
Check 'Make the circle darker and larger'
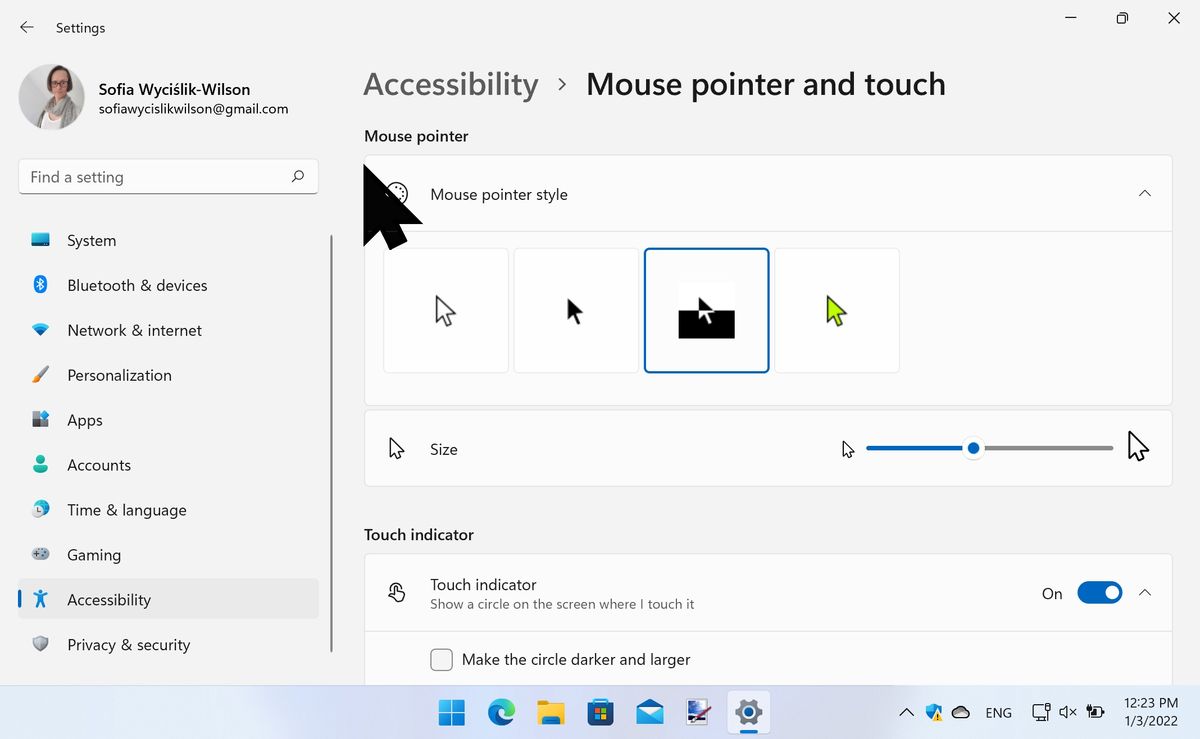[x=441, y=659]
